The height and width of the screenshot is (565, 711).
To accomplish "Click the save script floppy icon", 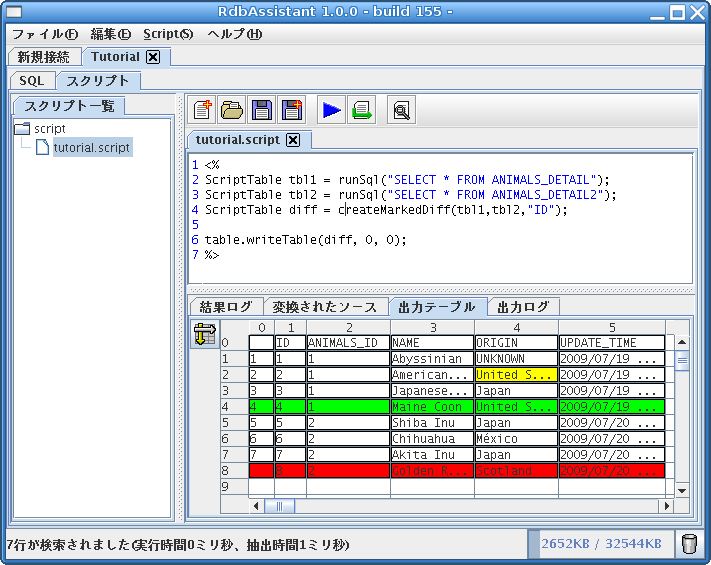I will coord(261,110).
